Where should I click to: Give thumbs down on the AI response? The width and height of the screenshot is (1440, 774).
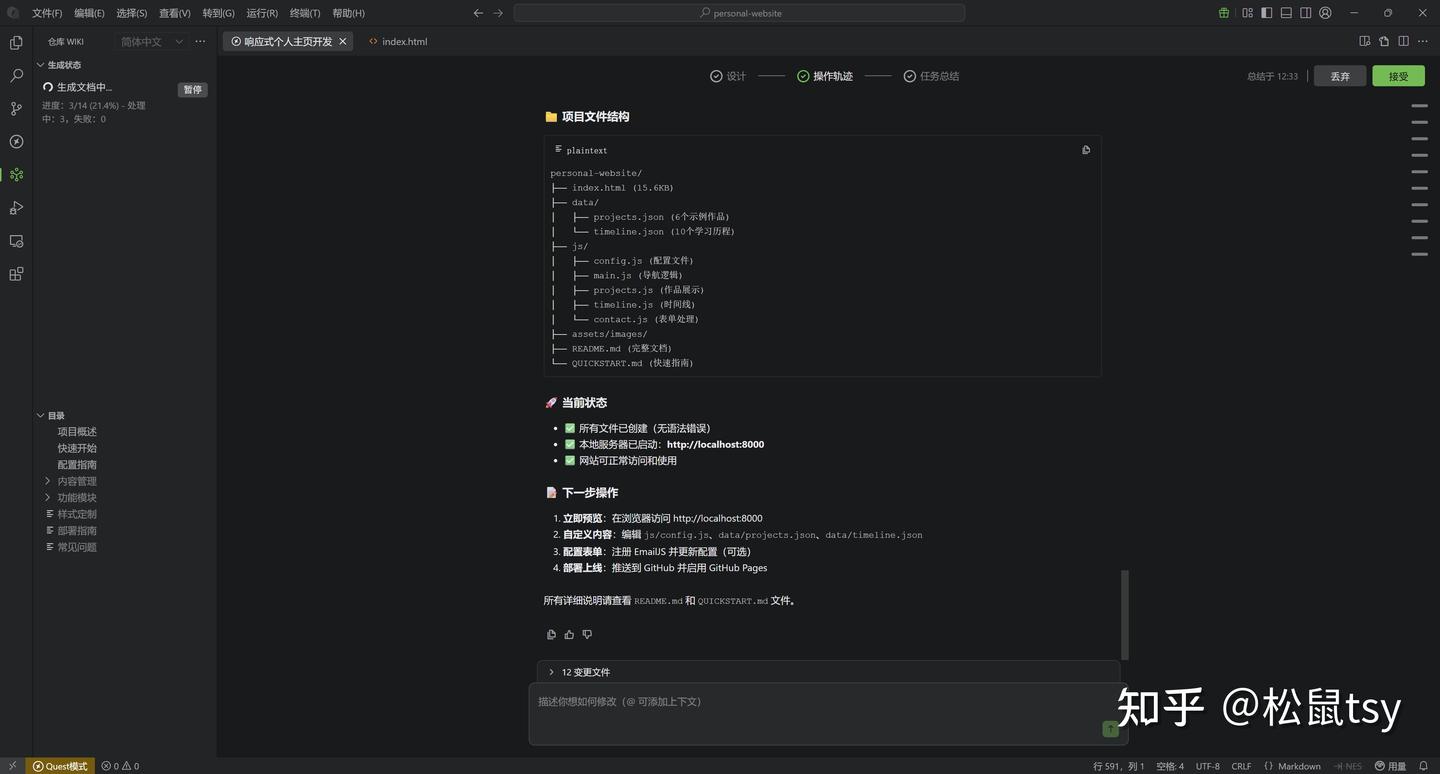(x=587, y=634)
